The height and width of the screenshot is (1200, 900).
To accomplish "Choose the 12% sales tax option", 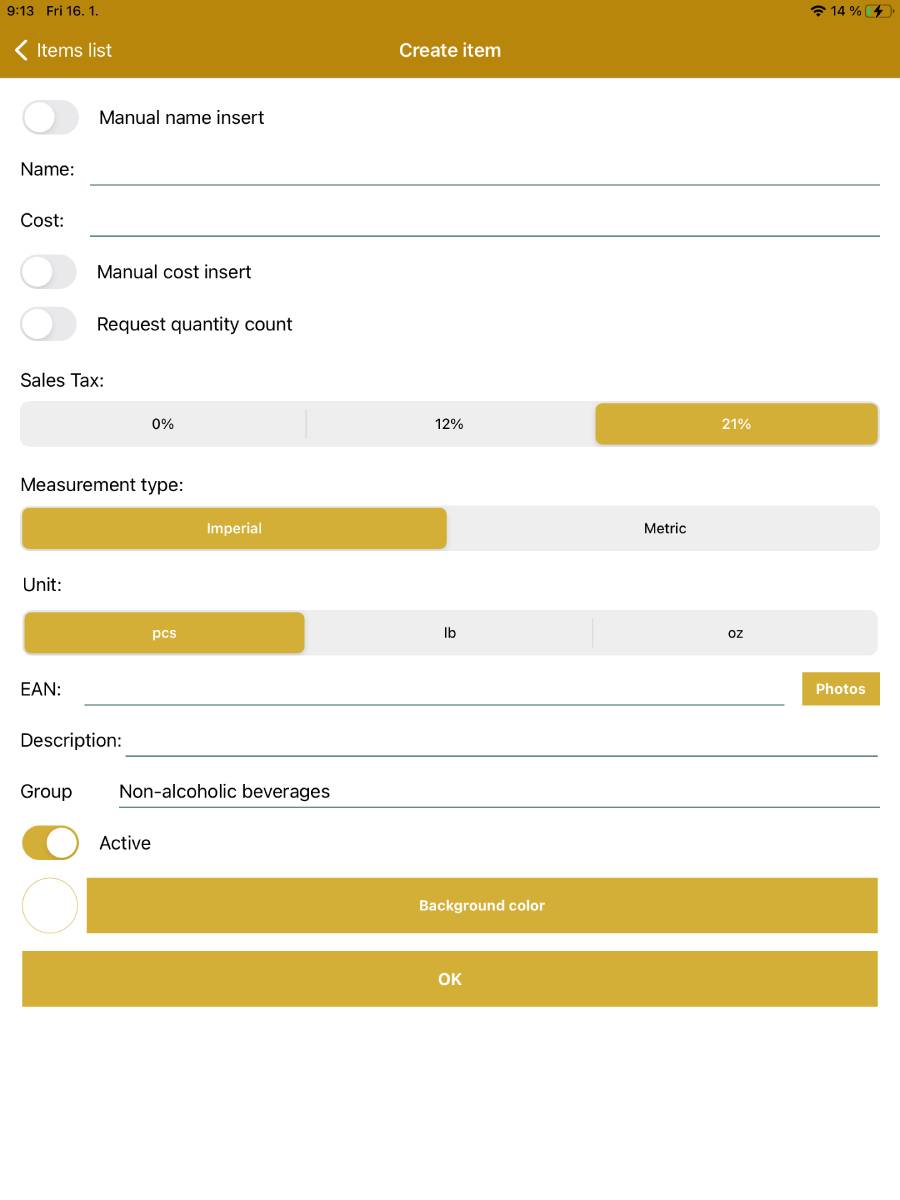I will (x=449, y=423).
